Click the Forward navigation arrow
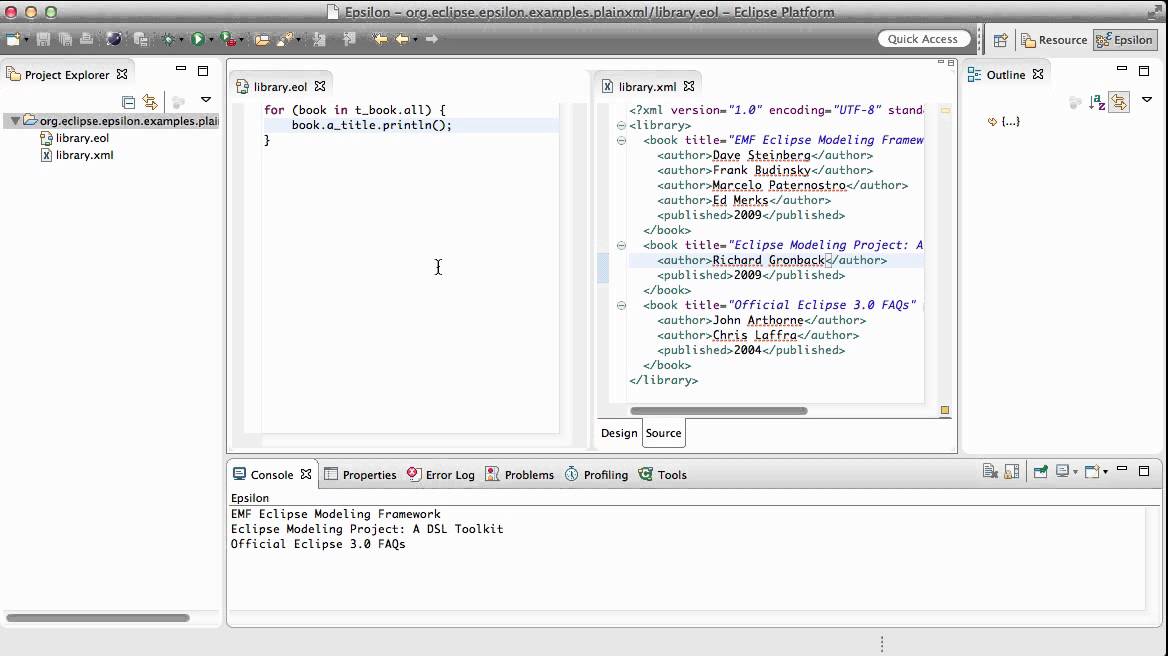The image size is (1168, 656). (x=431, y=39)
